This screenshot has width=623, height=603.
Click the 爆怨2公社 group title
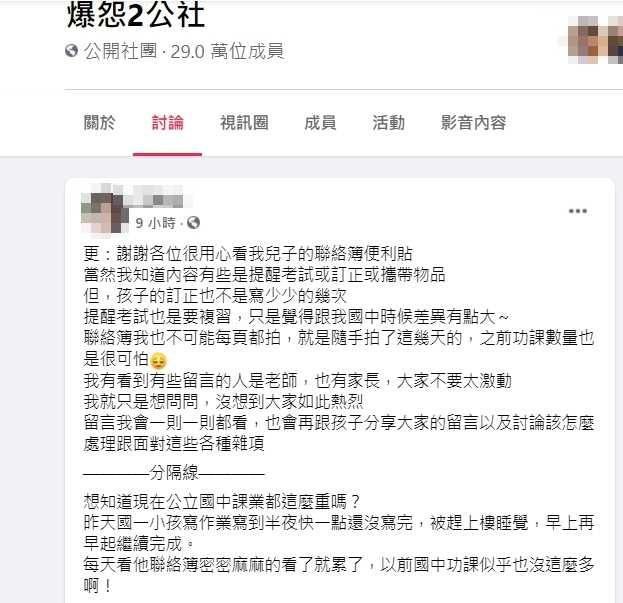(x=136, y=15)
